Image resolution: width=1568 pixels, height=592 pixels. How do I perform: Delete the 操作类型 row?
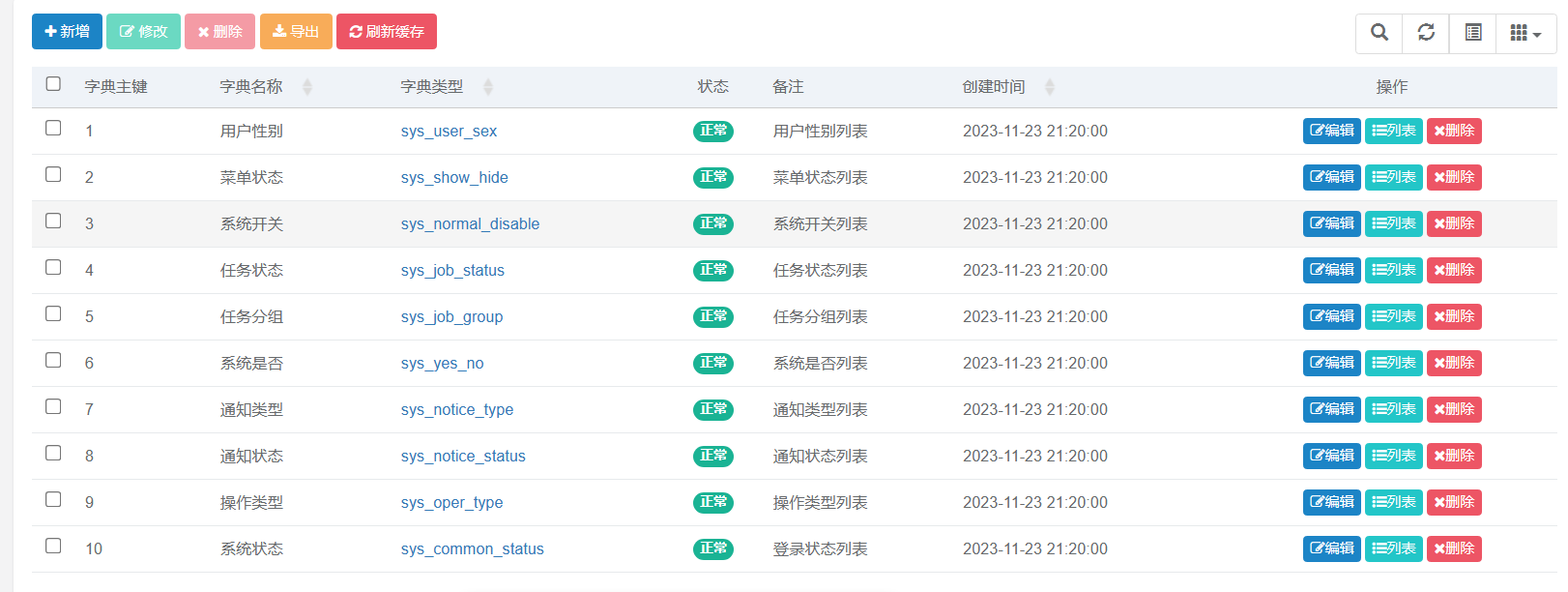pyautogui.click(x=1454, y=502)
